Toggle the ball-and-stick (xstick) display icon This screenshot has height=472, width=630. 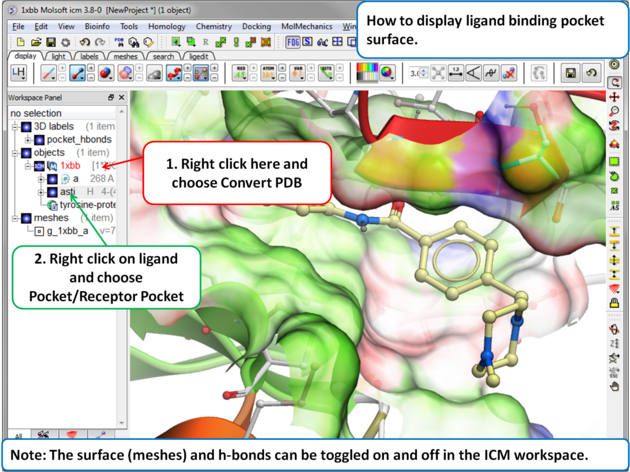click(76, 73)
